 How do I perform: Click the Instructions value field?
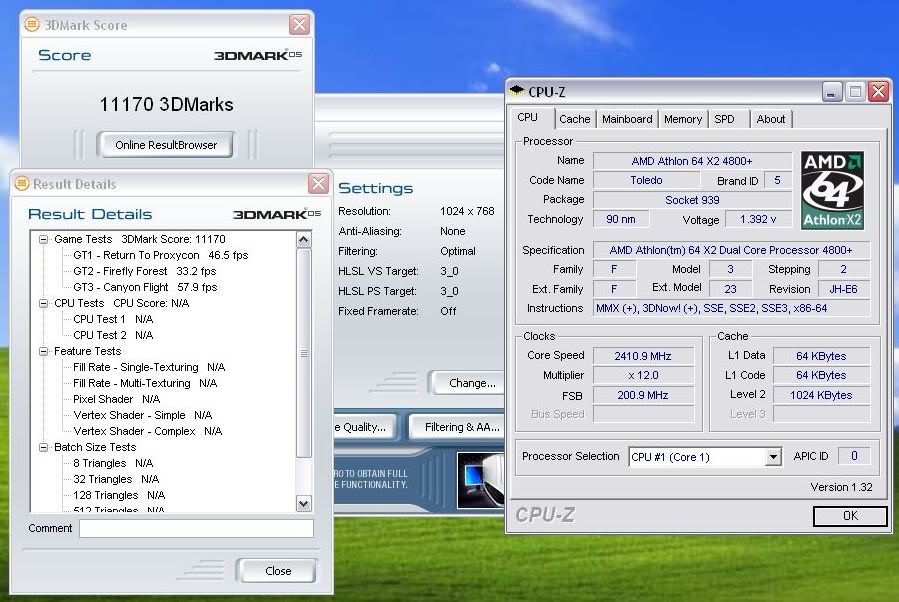click(731, 308)
